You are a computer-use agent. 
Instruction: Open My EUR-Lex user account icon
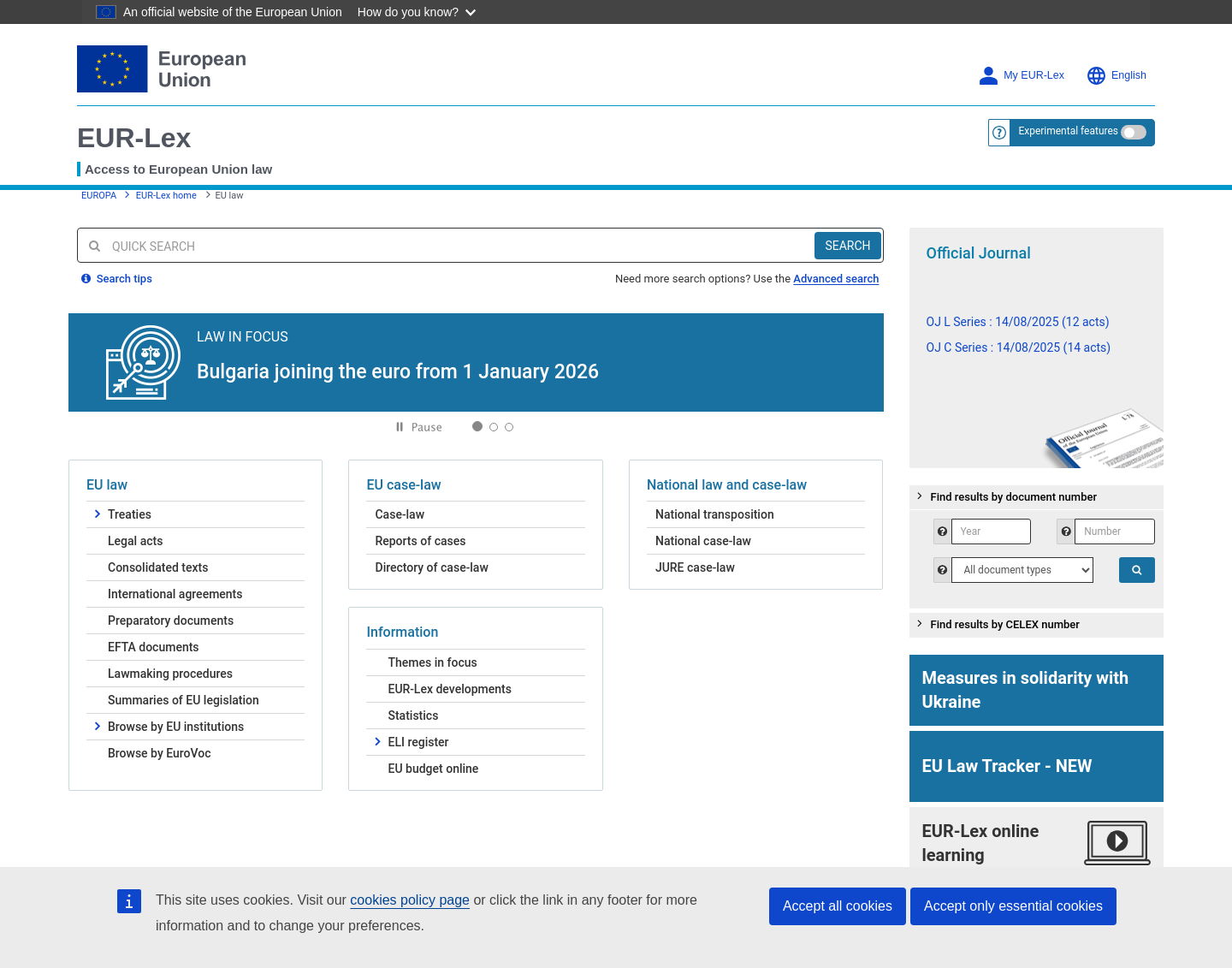(988, 75)
